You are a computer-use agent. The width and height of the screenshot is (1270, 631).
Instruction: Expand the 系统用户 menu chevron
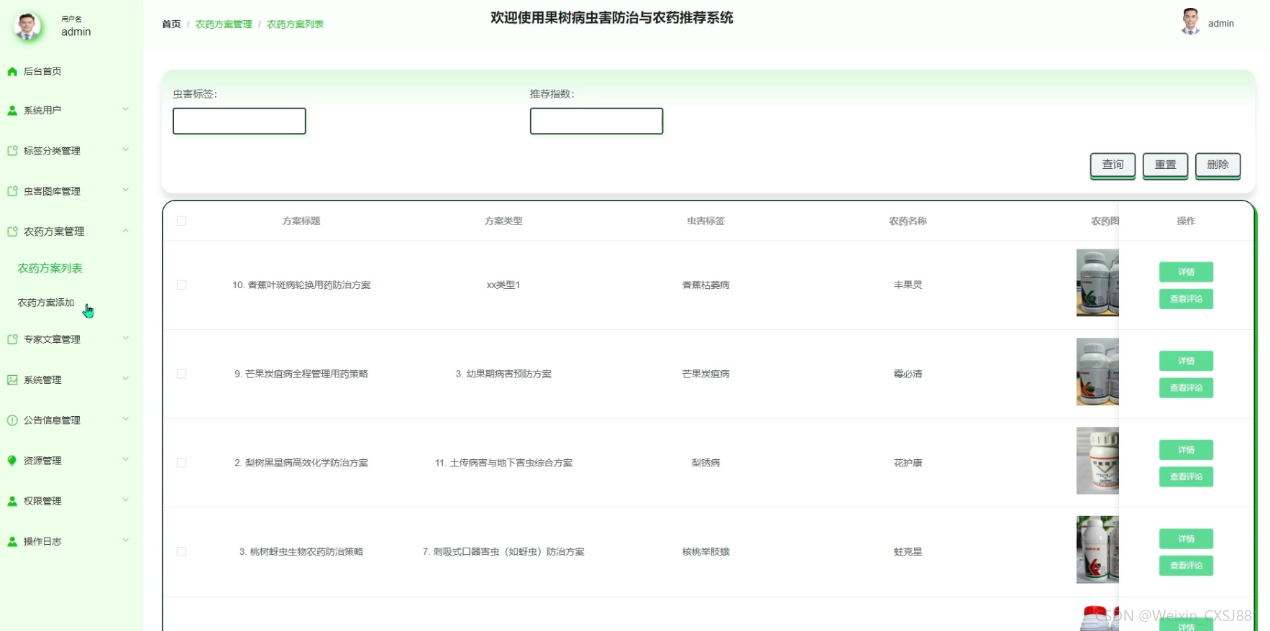point(126,109)
